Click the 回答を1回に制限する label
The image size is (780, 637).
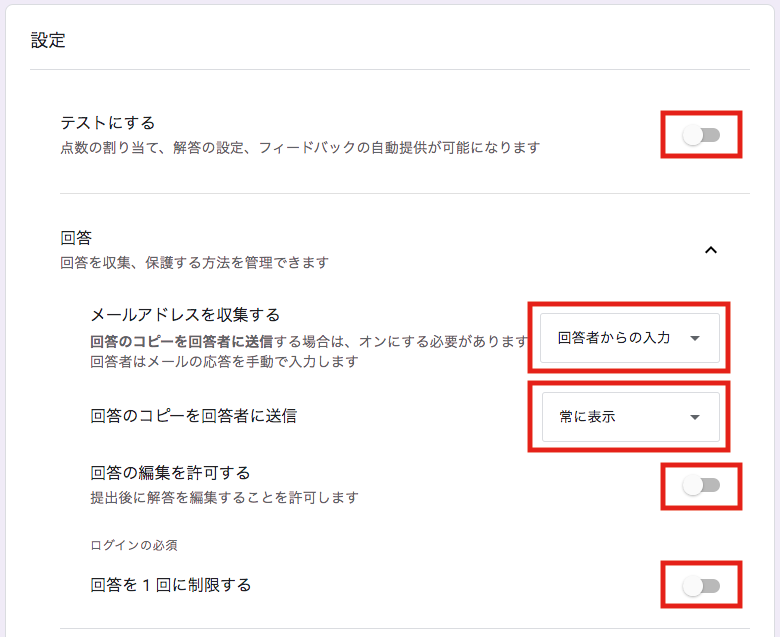[x=170, y=584]
